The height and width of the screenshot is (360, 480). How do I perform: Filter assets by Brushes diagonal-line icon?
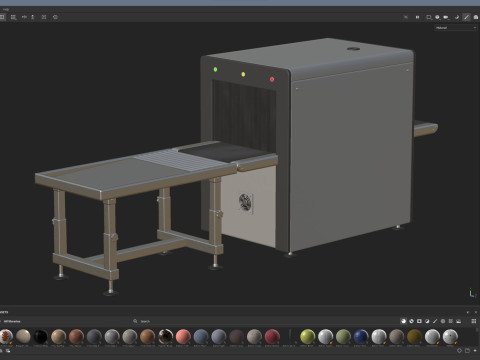435,321
